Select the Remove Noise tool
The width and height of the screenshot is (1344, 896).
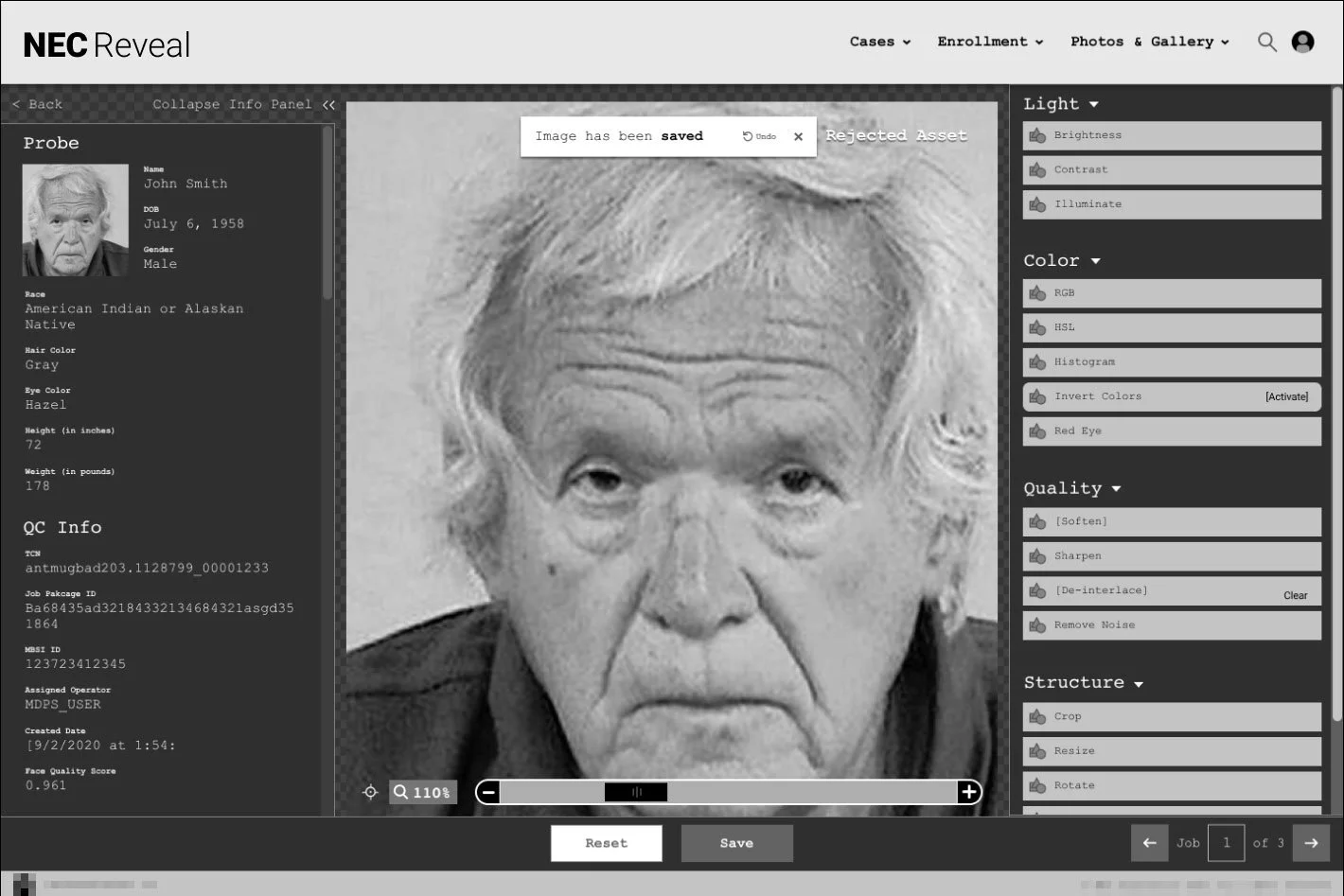1172,625
